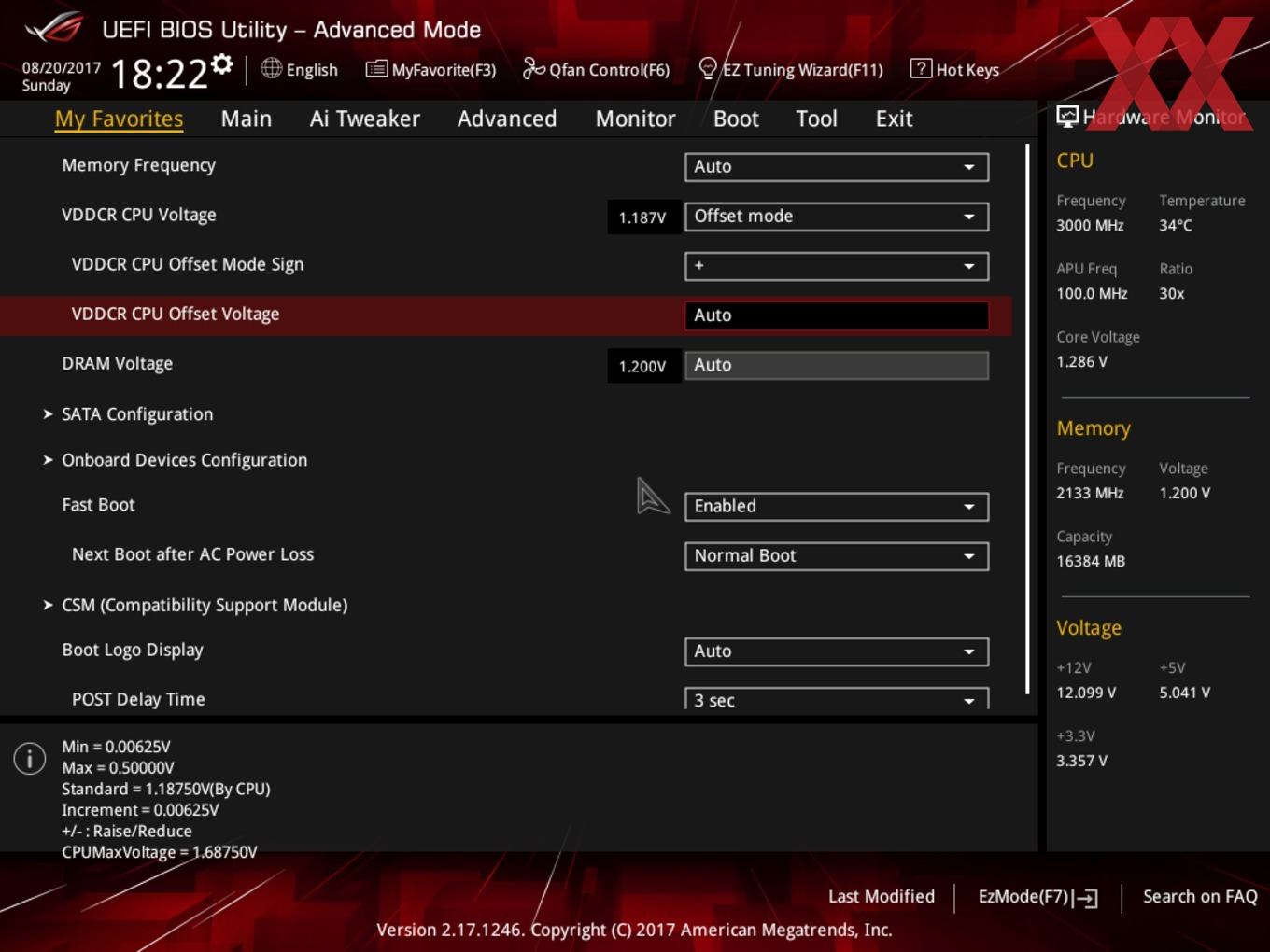The height and width of the screenshot is (952, 1270).
Task: Switch to the Advanced tab
Action: (x=507, y=119)
